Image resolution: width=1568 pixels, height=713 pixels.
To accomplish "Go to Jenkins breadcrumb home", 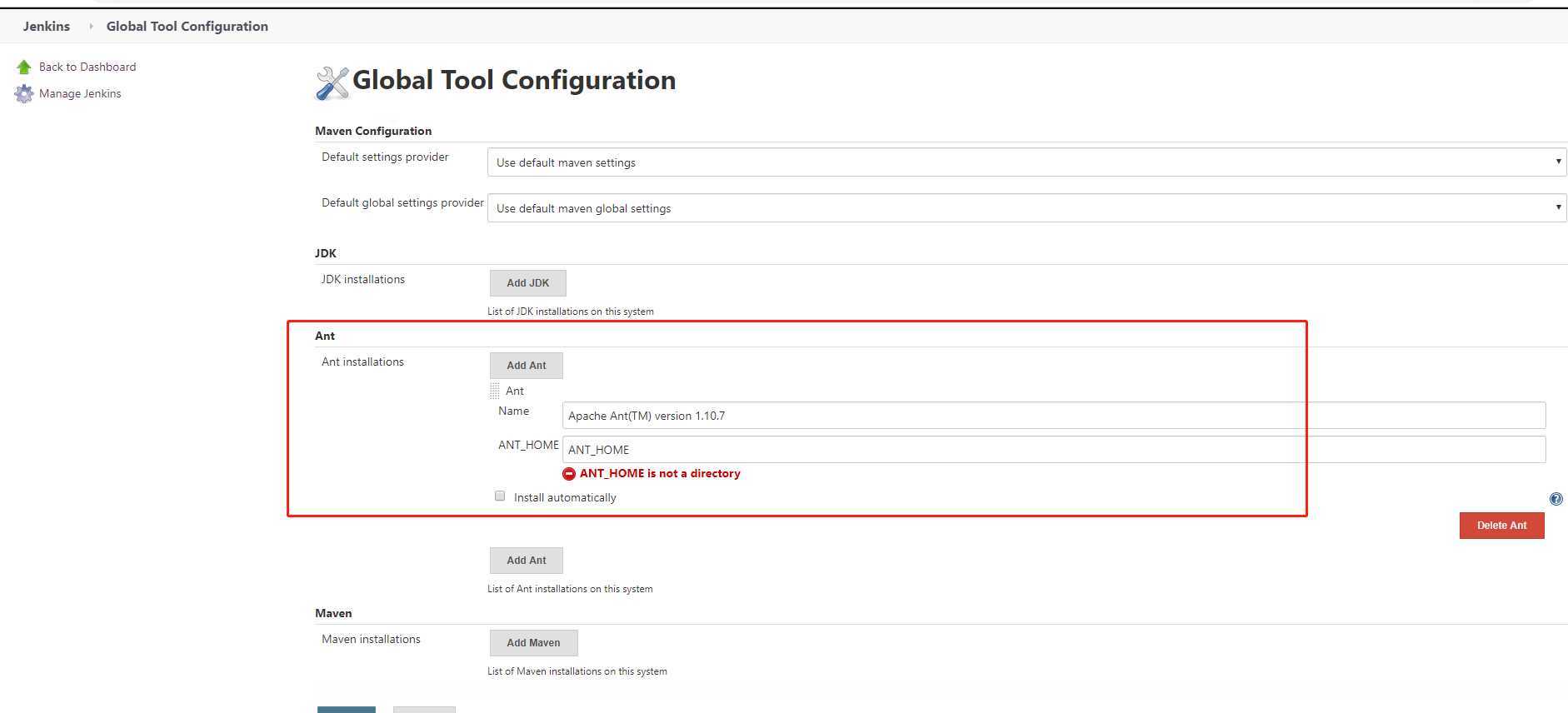I will pos(47,26).
